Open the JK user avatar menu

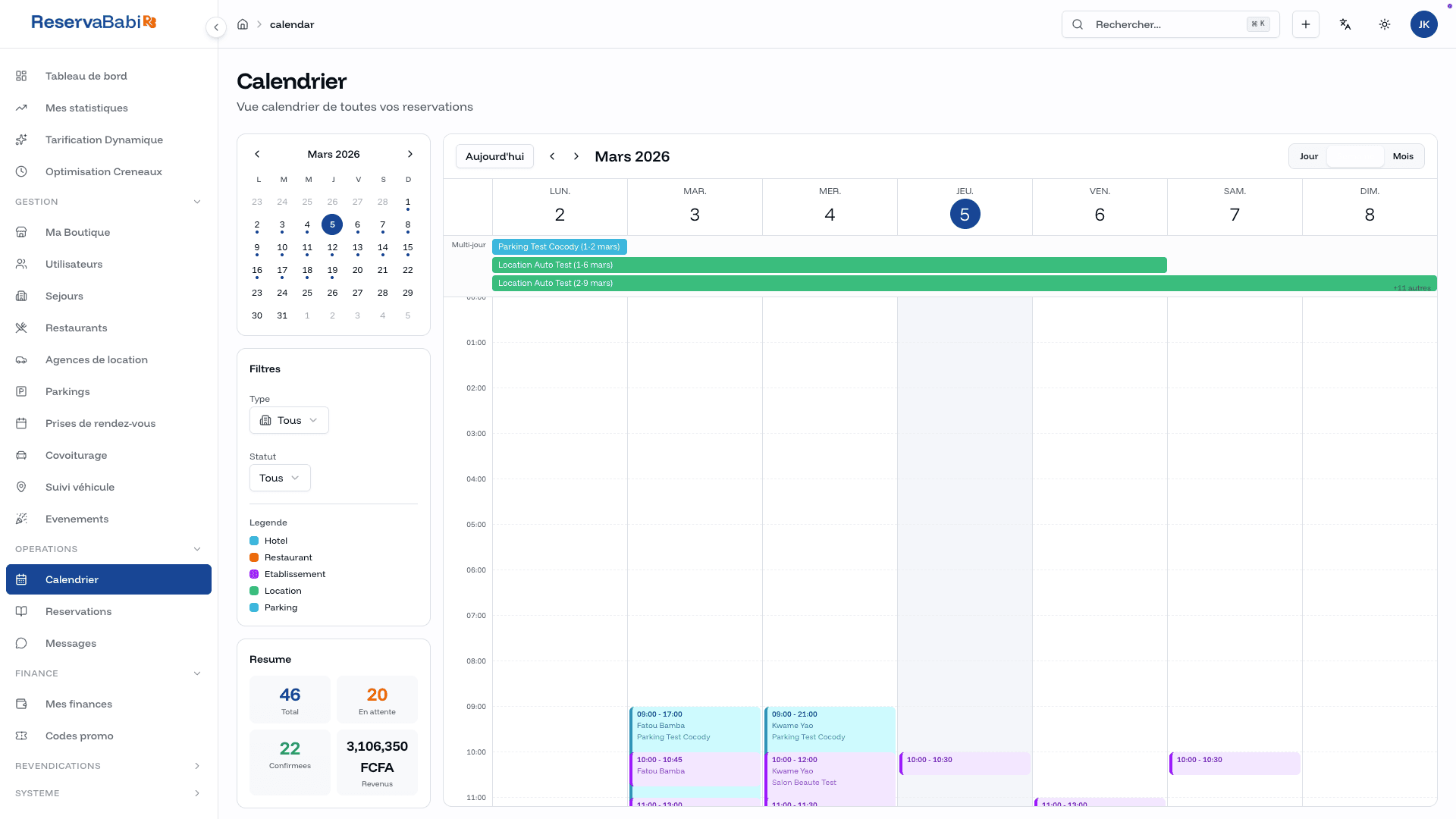click(1423, 24)
